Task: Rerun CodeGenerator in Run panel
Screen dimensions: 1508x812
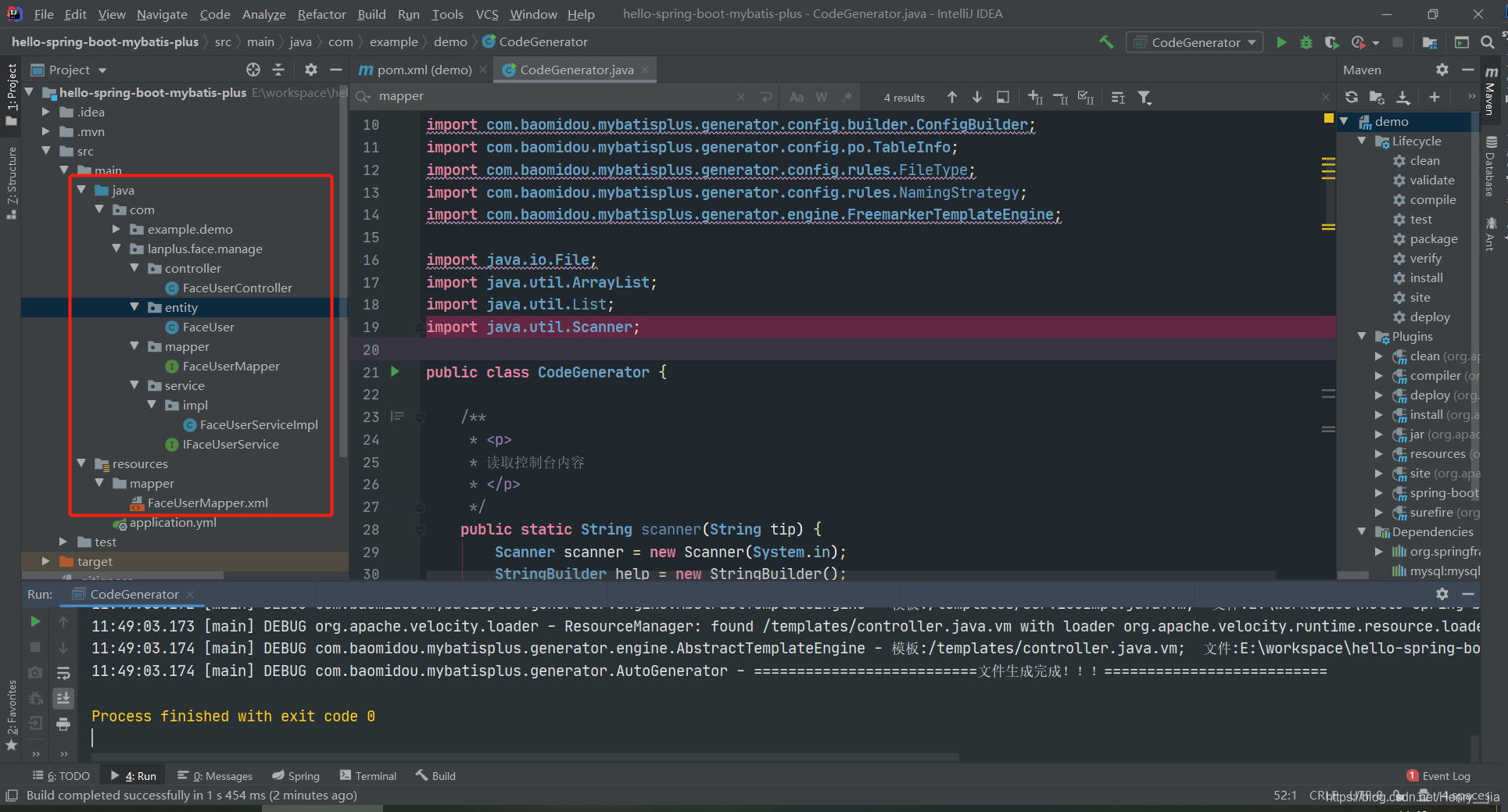Action: [x=35, y=622]
